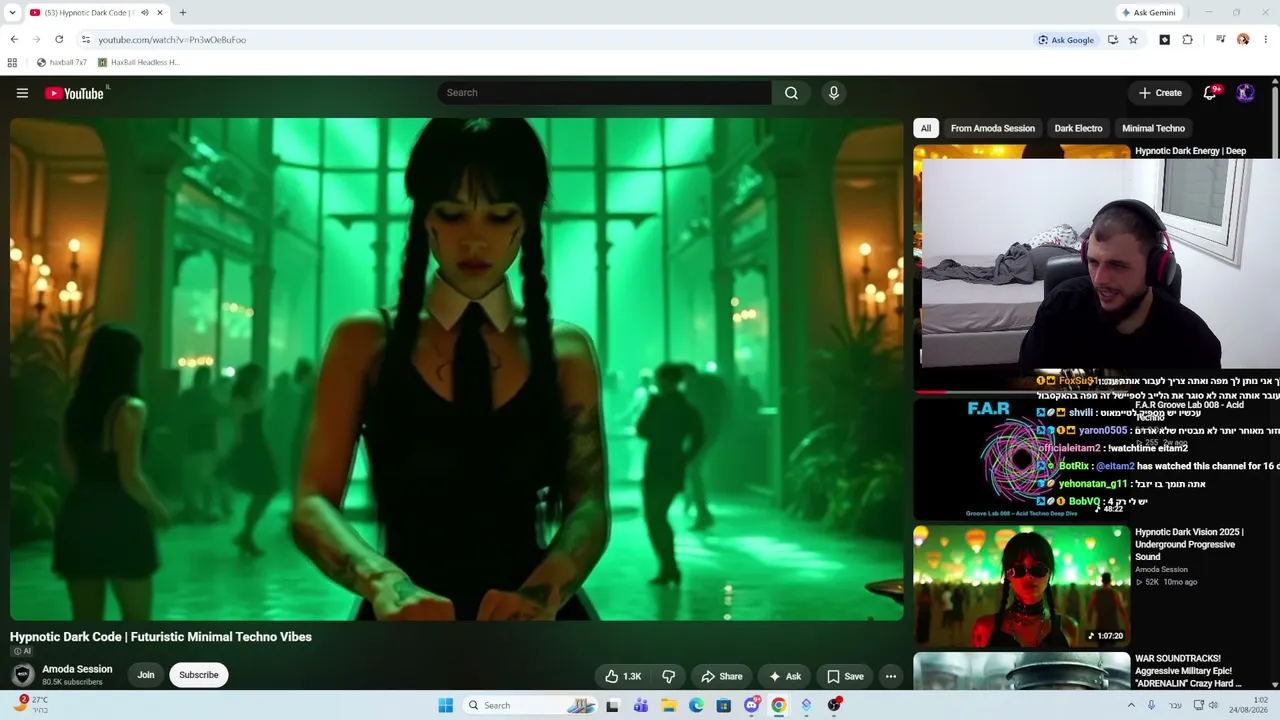
Task: Reload the current page
Action: click(x=59, y=39)
